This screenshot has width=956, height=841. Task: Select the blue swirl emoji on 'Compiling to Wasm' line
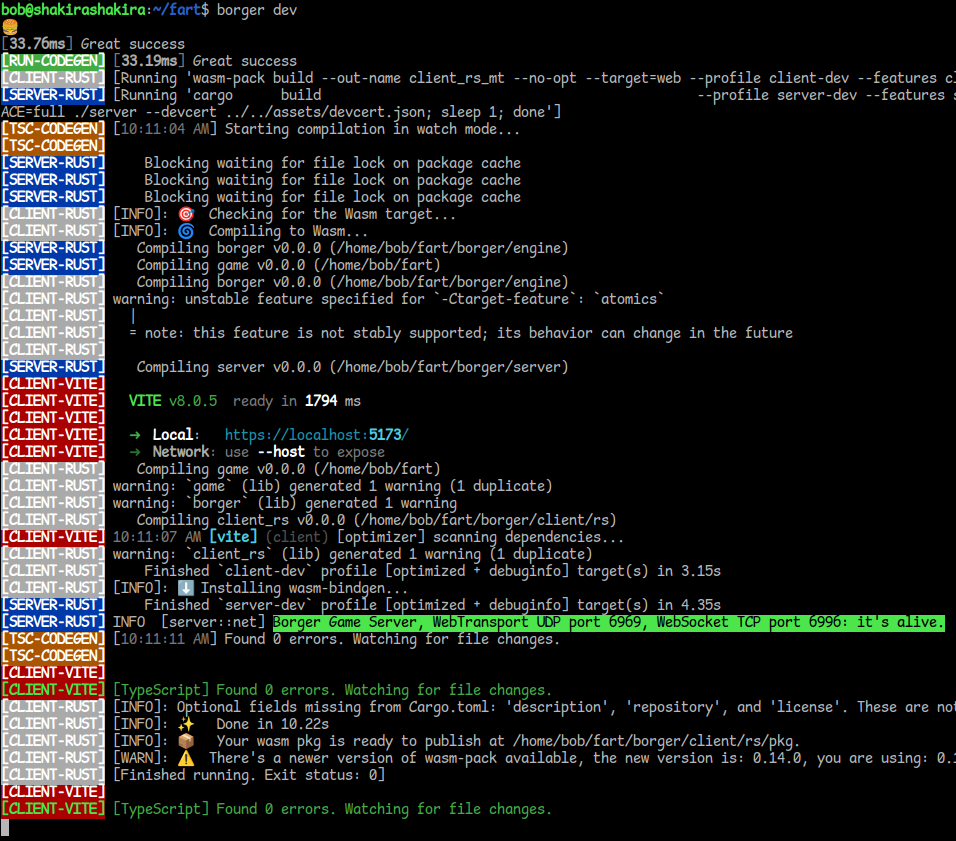[186, 230]
